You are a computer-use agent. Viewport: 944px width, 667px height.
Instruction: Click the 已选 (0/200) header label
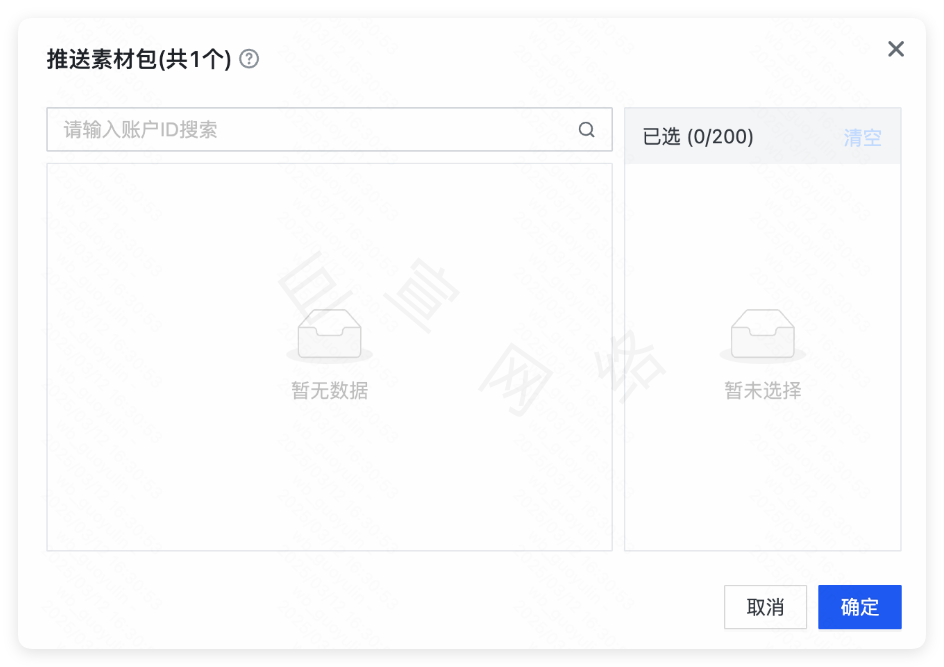tap(696, 137)
